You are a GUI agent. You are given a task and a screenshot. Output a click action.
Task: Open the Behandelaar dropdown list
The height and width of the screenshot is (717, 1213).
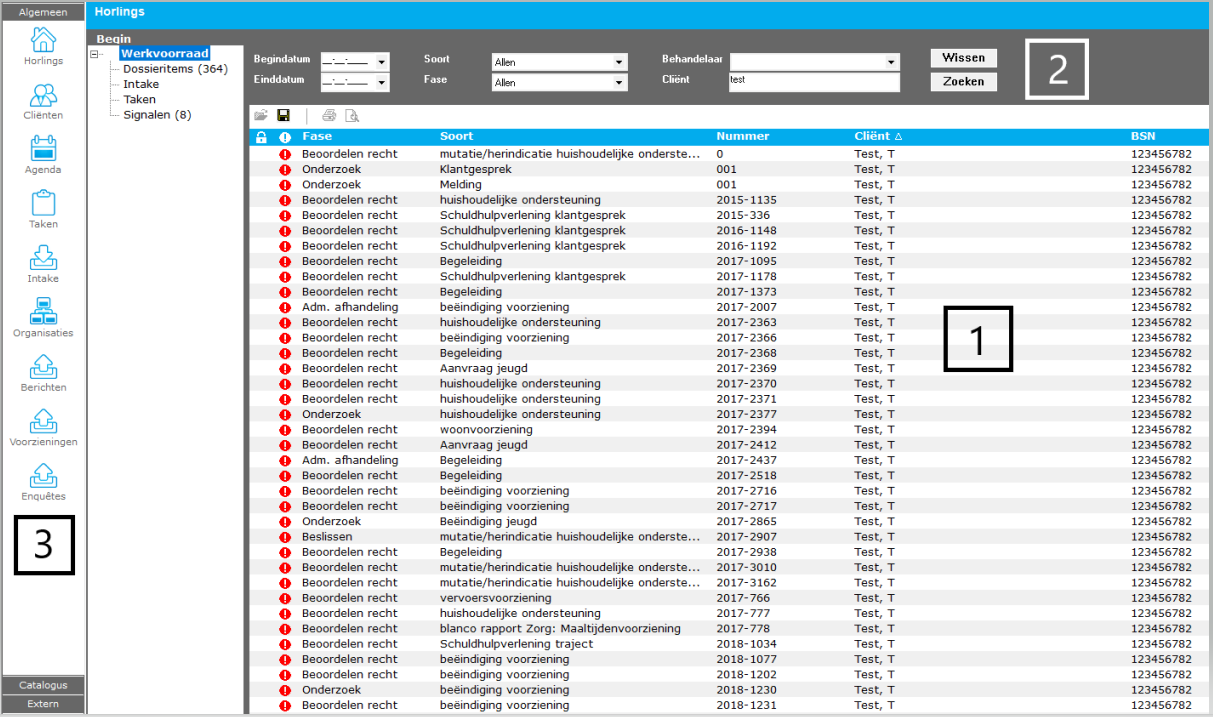[892, 62]
